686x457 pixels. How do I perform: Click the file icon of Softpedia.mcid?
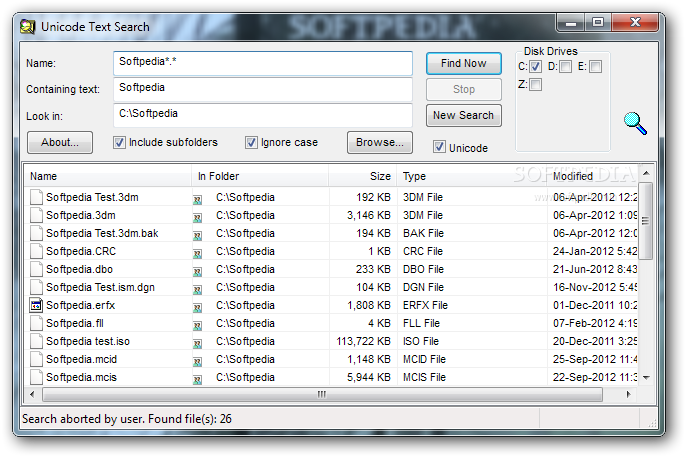36,359
